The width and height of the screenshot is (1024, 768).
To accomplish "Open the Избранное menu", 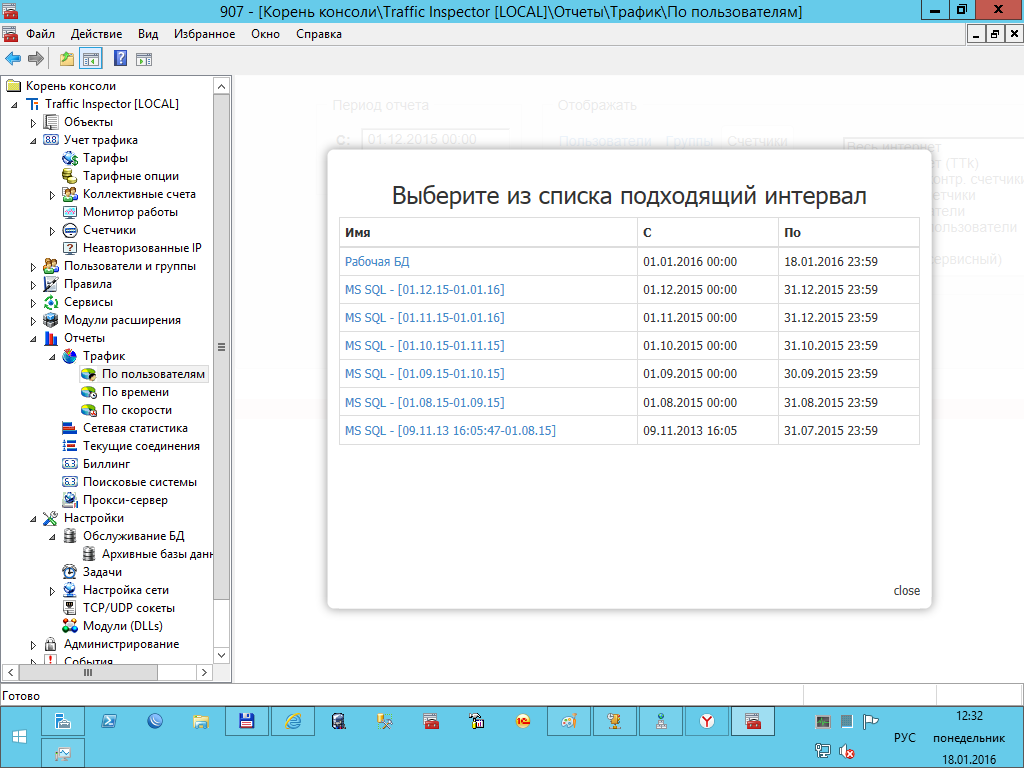I will click(x=204, y=34).
